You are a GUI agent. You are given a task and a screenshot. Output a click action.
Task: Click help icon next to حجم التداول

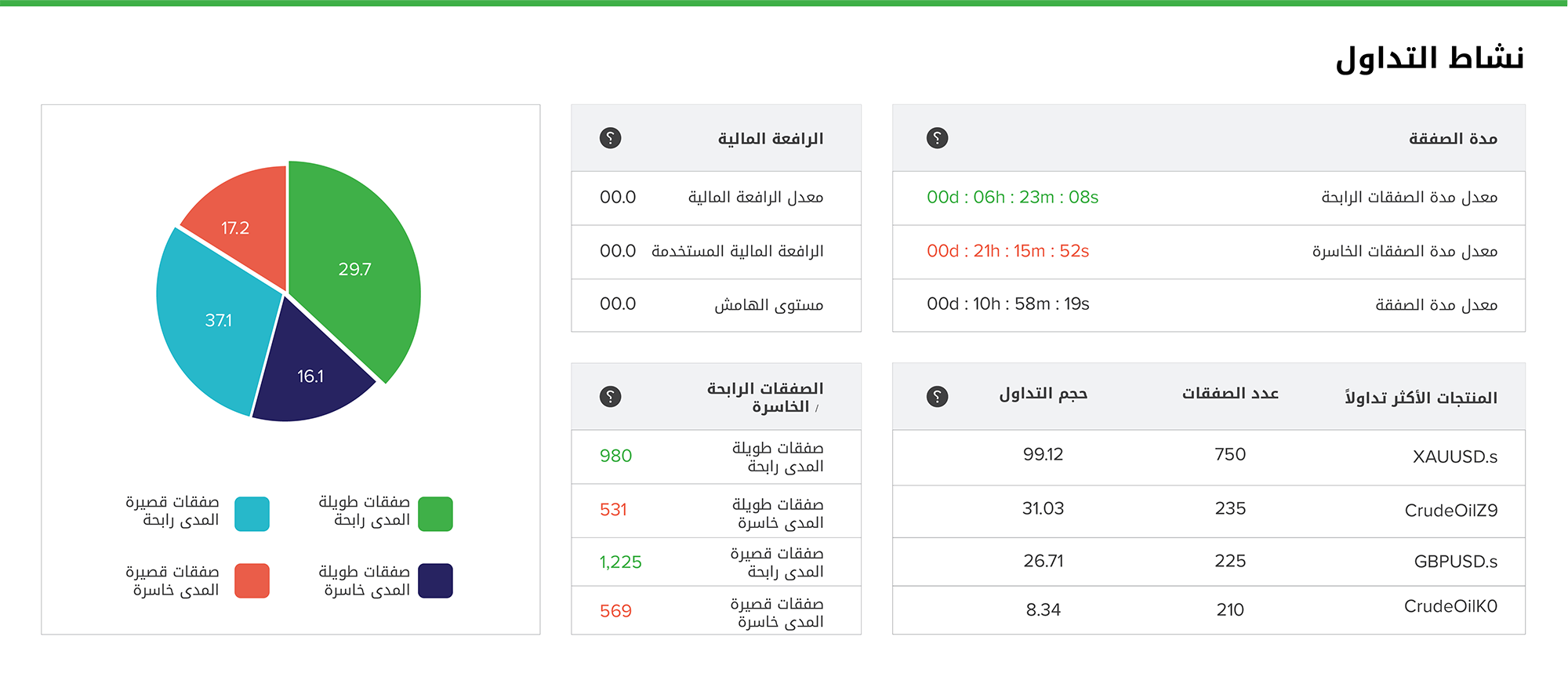[937, 397]
